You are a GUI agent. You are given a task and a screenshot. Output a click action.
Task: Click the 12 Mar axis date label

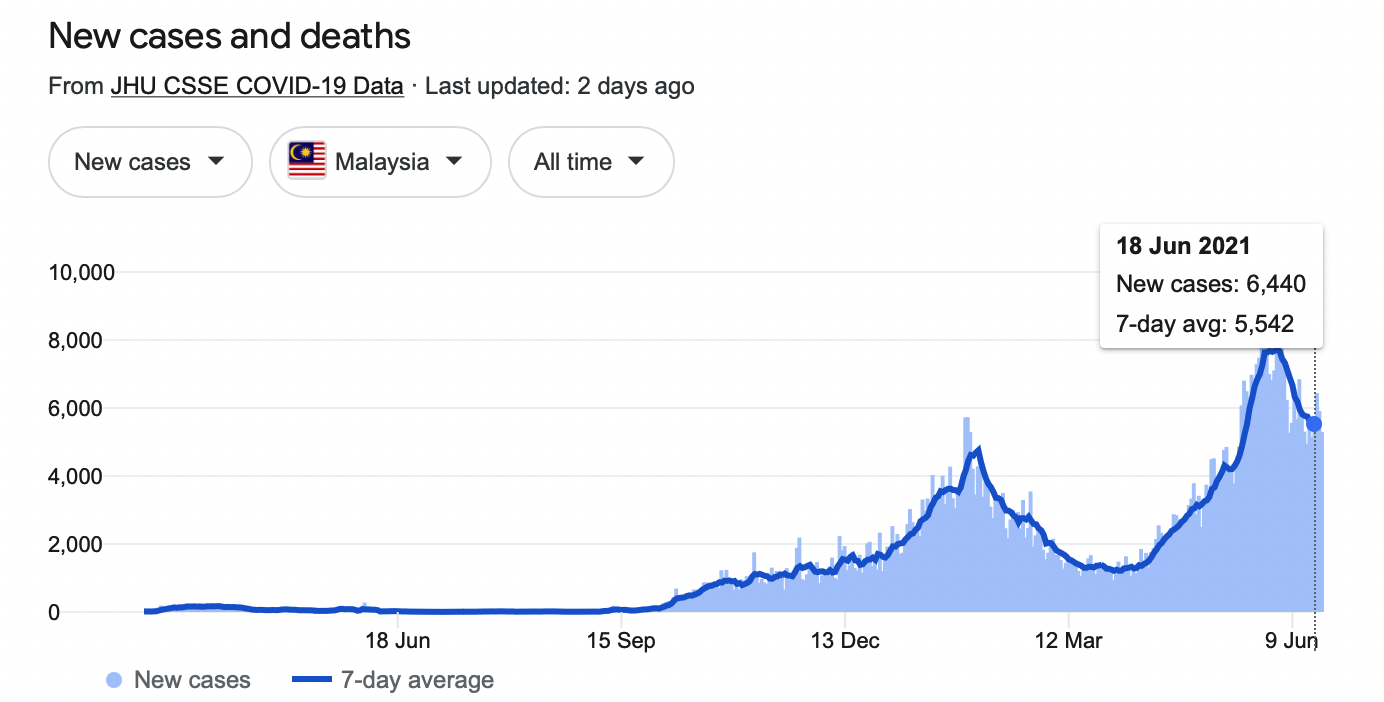tap(1068, 641)
